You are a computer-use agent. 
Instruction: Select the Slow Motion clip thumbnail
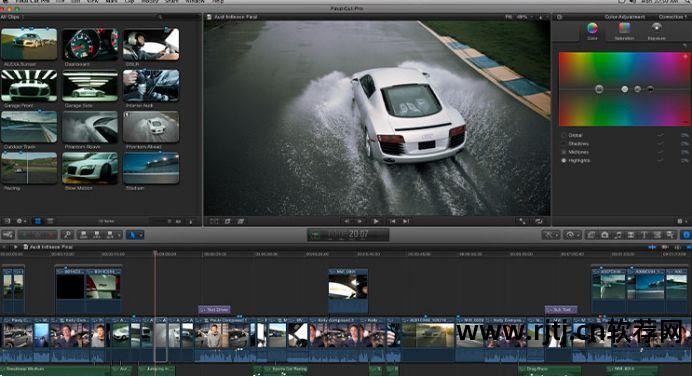(90, 168)
